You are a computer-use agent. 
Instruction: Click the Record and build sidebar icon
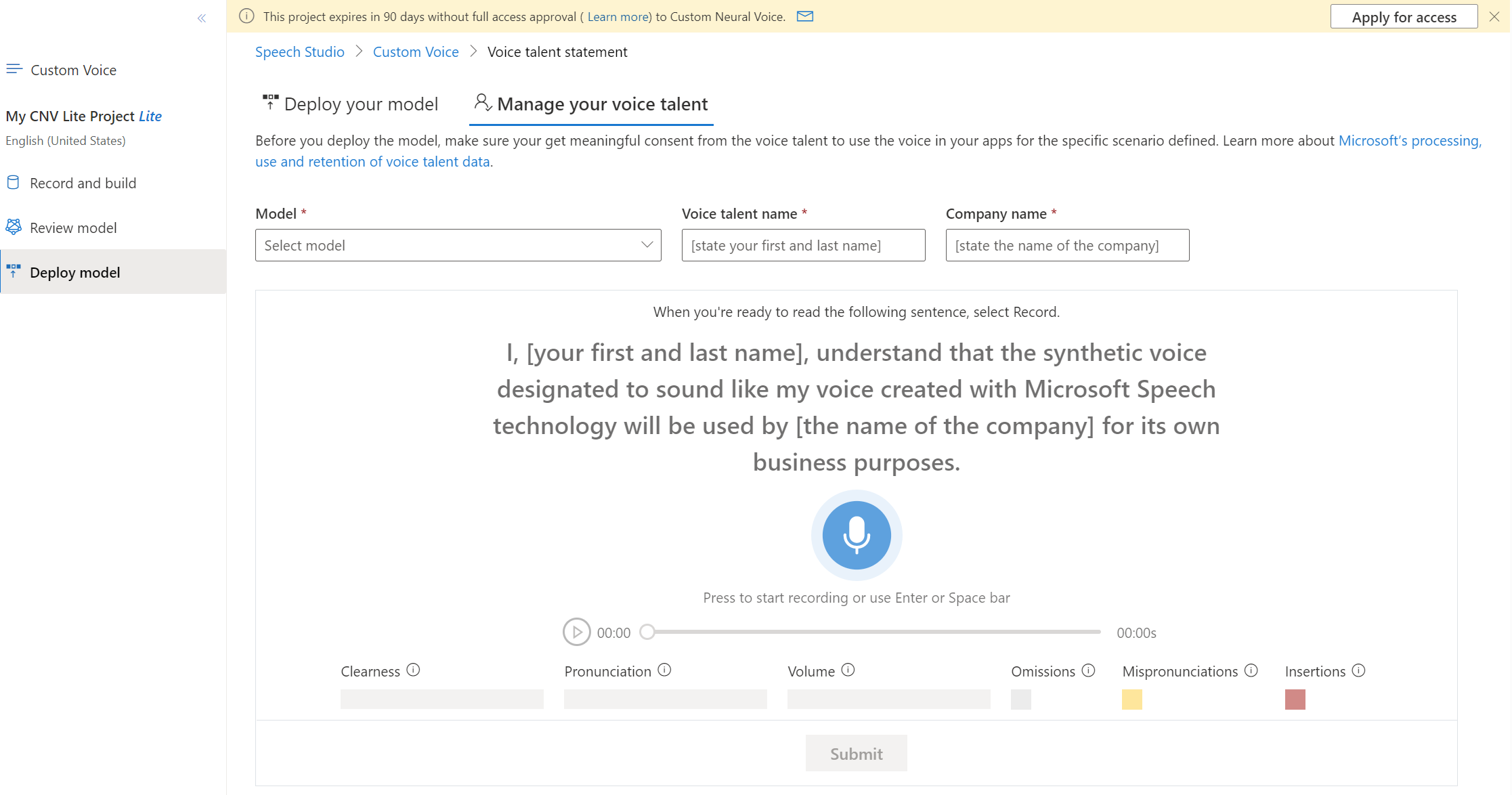pyautogui.click(x=14, y=182)
